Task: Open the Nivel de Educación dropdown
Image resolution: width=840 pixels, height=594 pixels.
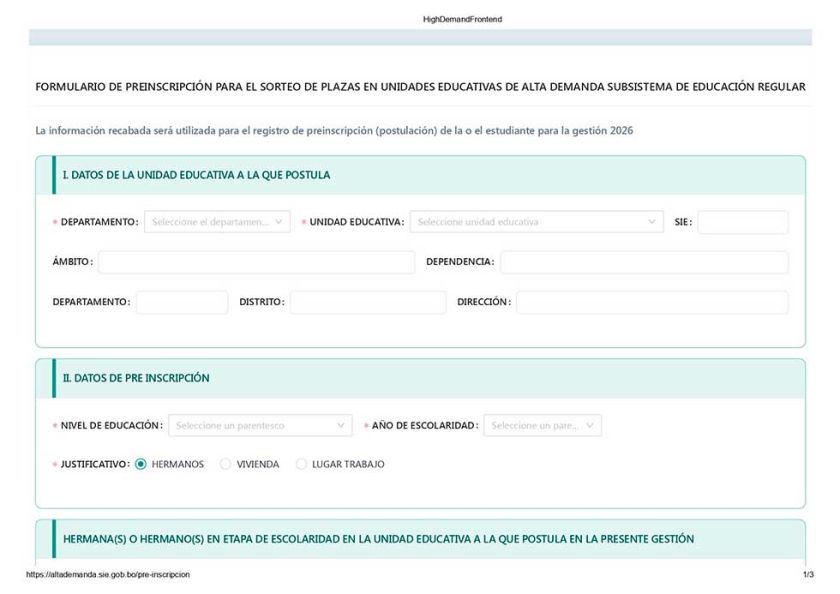Action: 260,425
